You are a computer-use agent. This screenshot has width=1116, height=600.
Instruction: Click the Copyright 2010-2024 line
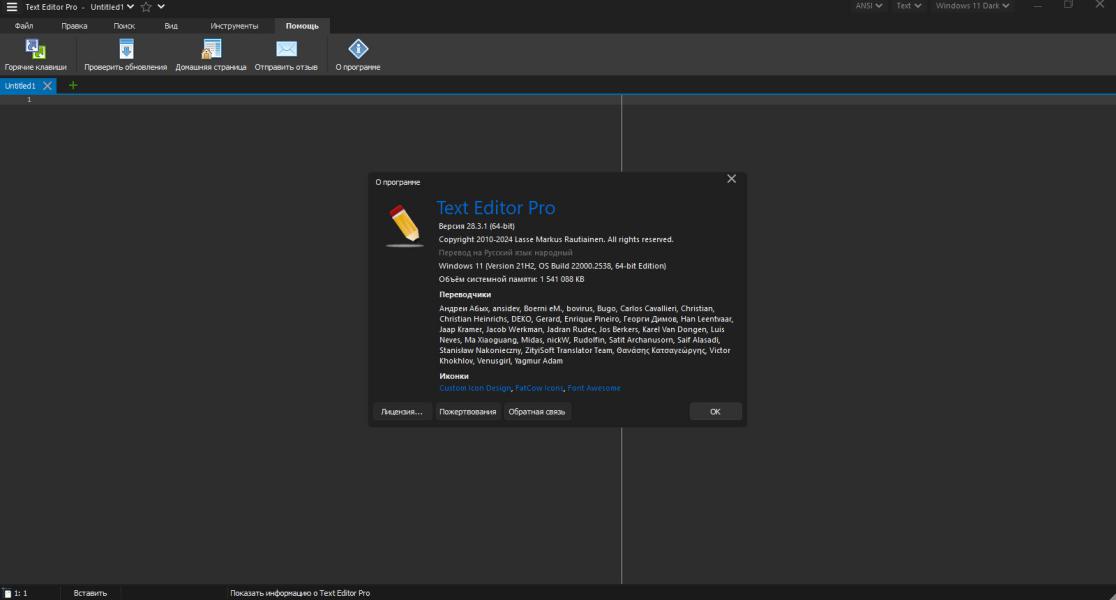click(556, 239)
